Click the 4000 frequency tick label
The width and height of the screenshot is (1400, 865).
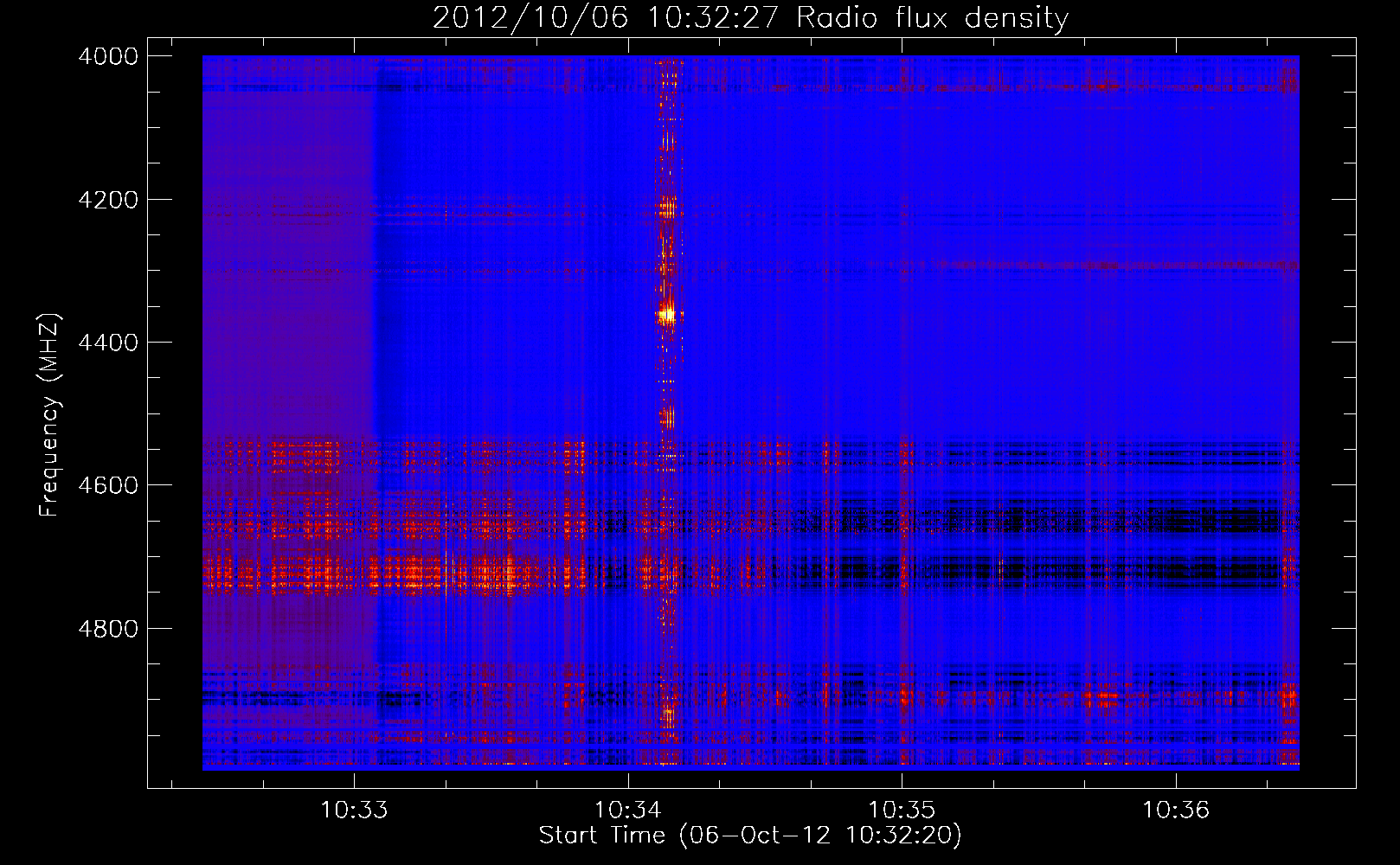(x=107, y=56)
